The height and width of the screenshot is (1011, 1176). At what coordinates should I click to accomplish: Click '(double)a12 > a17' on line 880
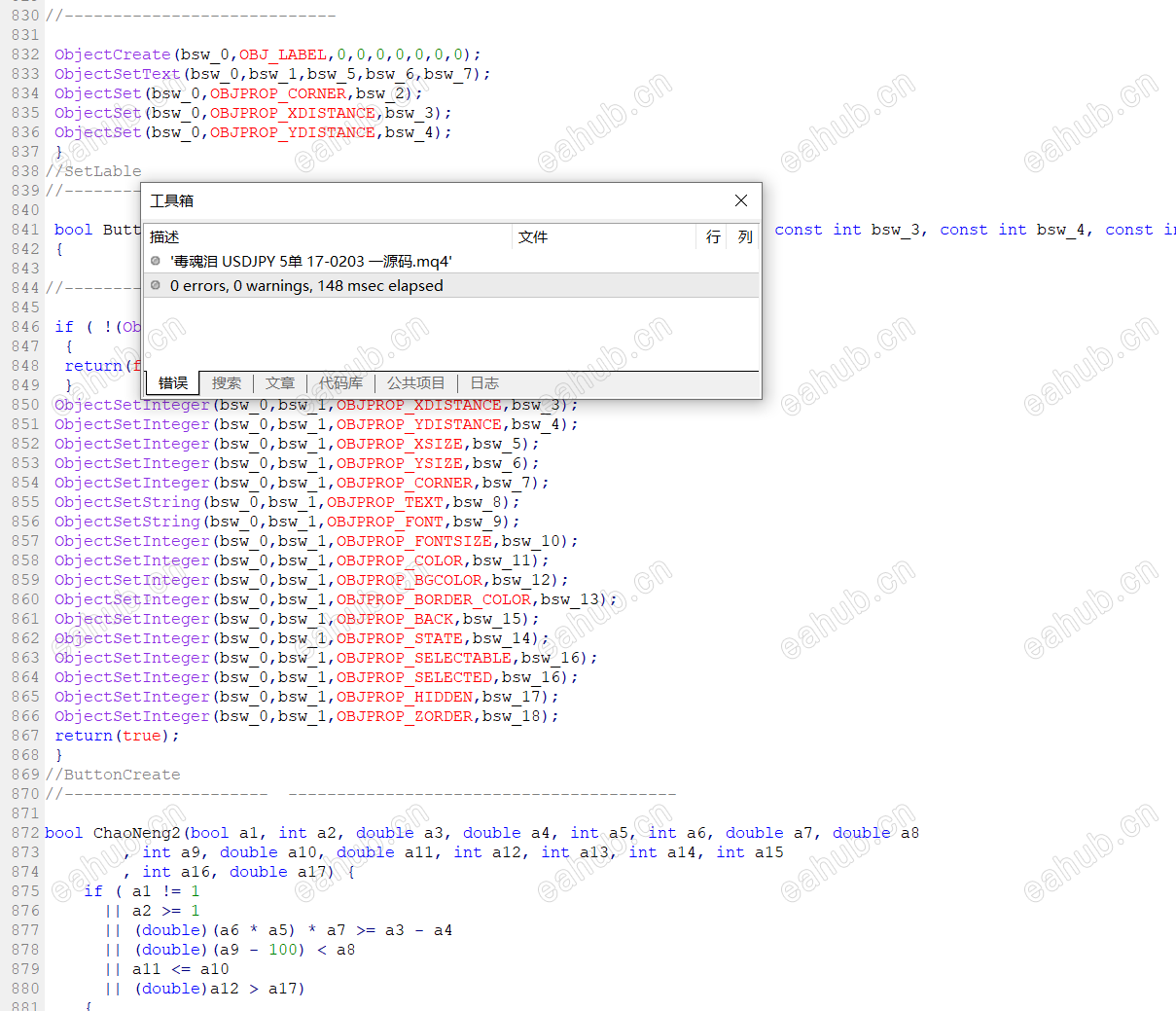click(220, 989)
